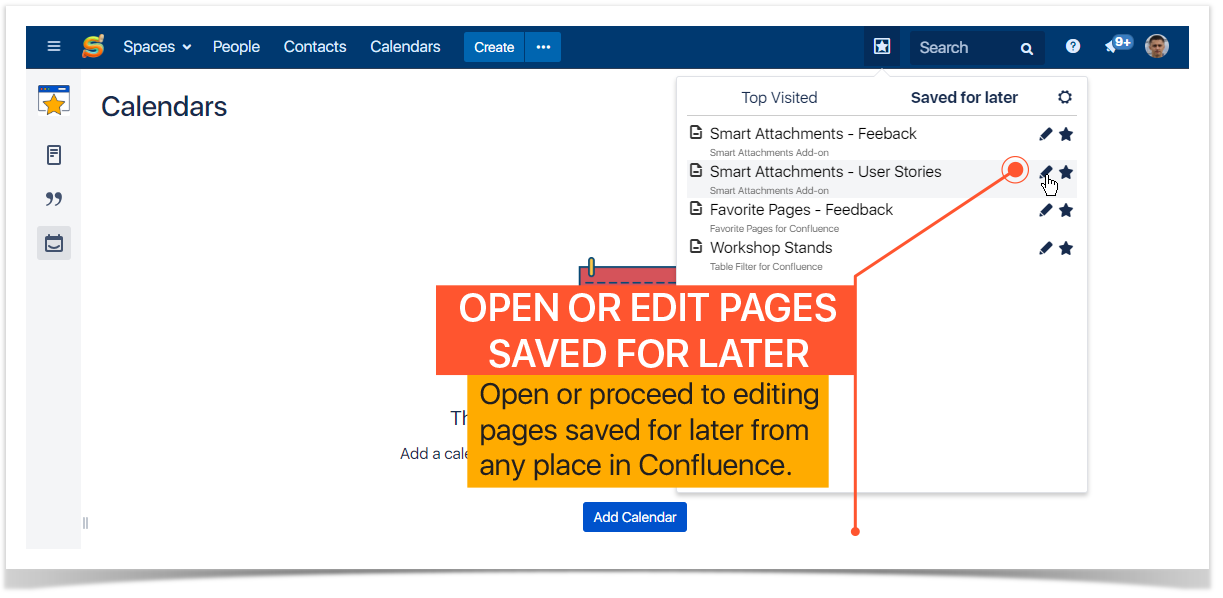Click the Calendars page heading
This screenshot has height=598, width=1223.
[164, 107]
